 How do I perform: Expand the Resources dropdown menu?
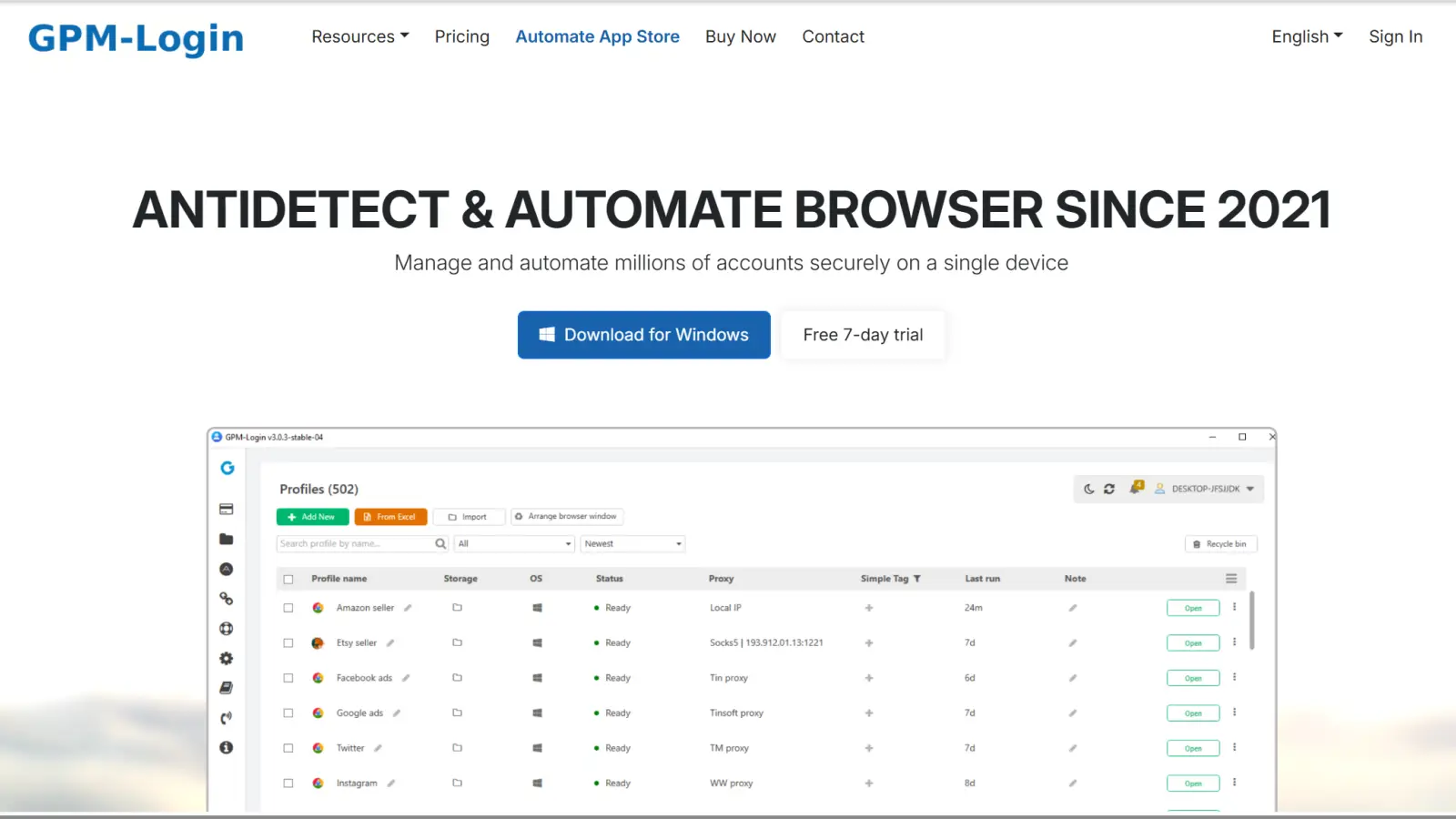[x=359, y=36]
